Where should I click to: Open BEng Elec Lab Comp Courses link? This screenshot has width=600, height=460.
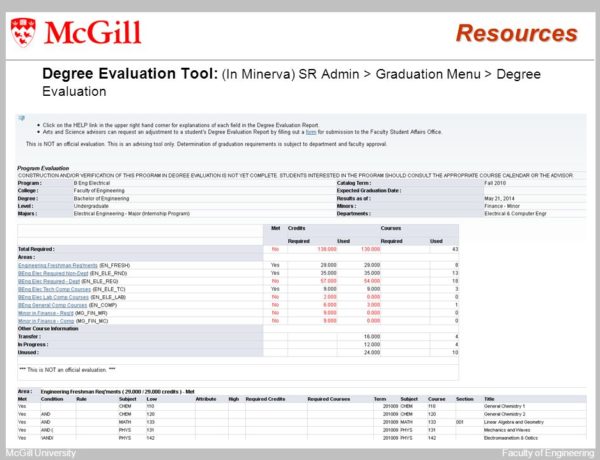click(53, 298)
